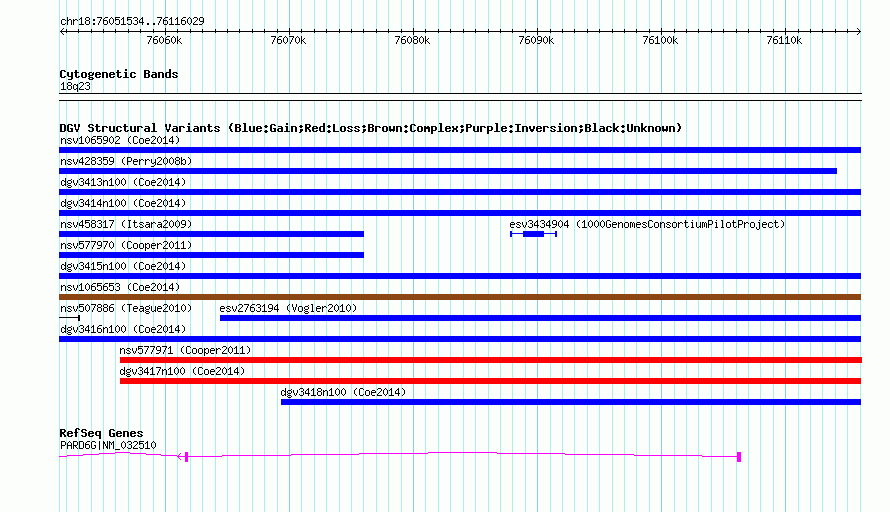This screenshot has width=890, height=512.
Task: Click the dgv3413n100 (Coe2014) label text
Action: pyautogui.click(x=123, y=182)
